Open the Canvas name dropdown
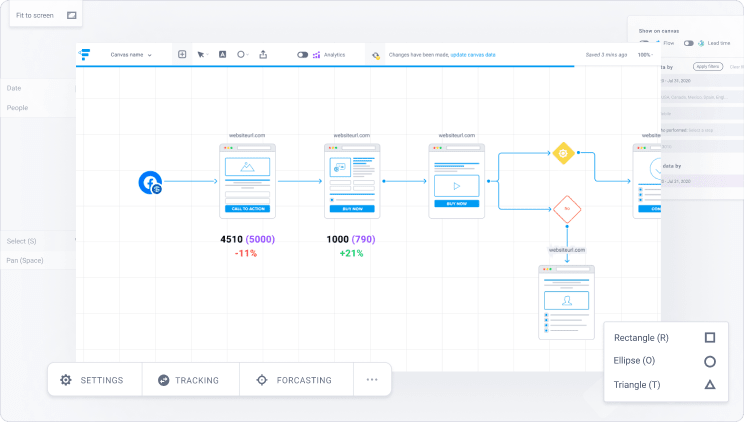 tap(131, 55)
